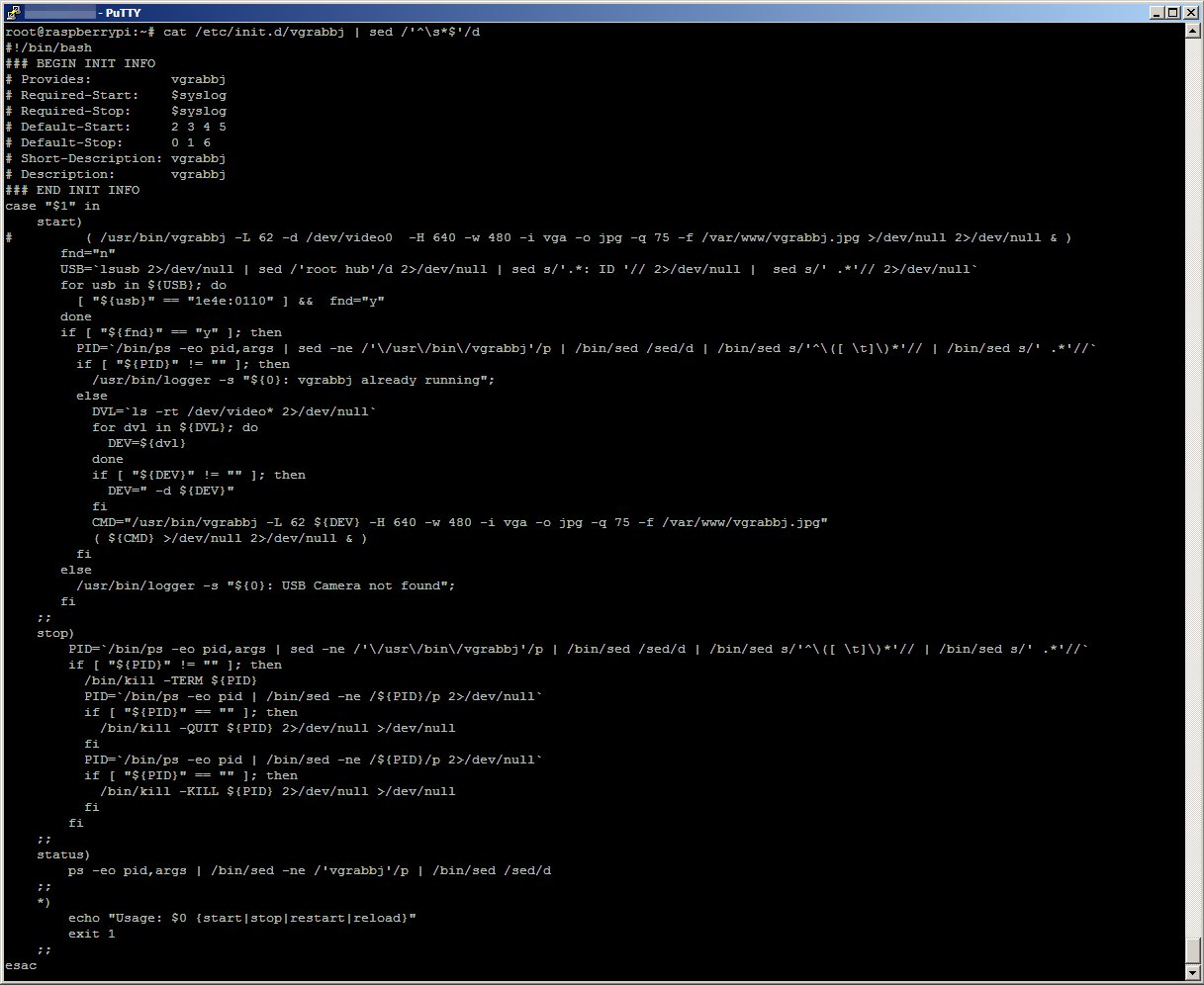Maximize the PuTTY terminal window

tap(1173, 12)
